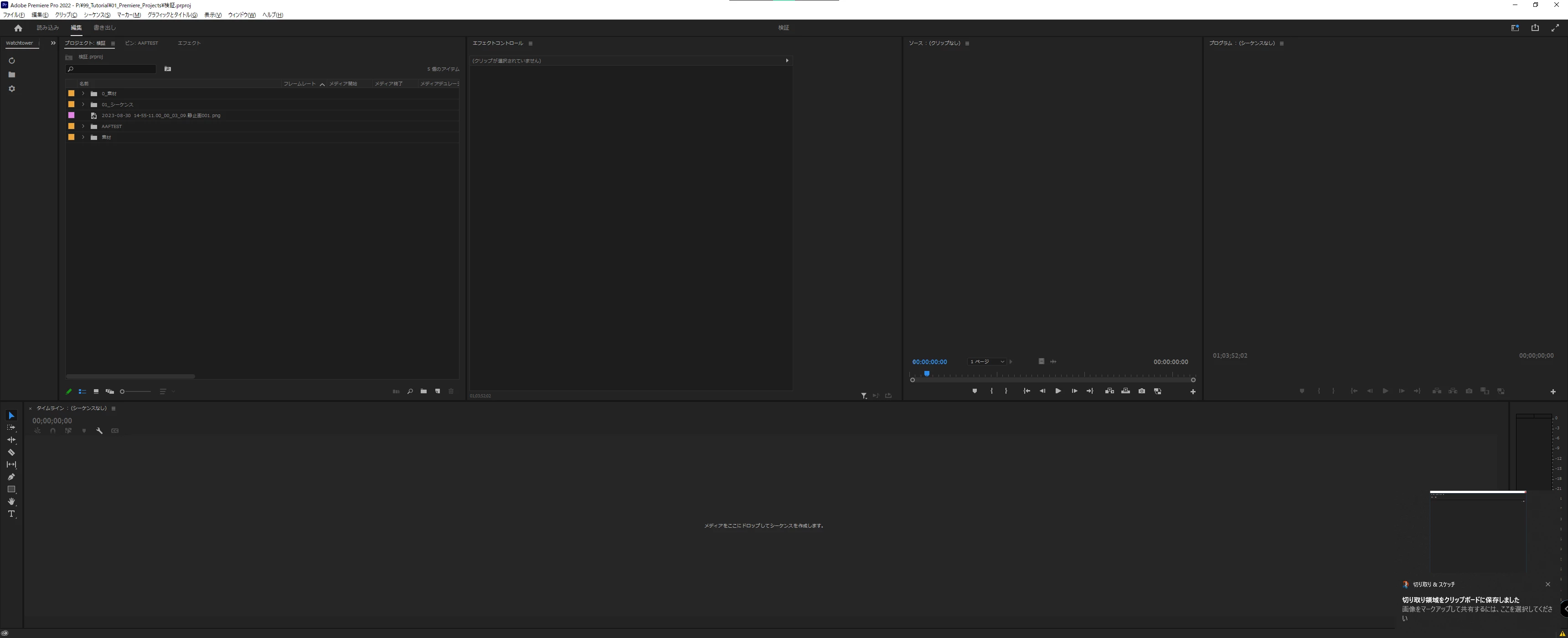Open the シーケンス menu
1568x638 pixels.
pyautogui.click(x=97, y=15)
